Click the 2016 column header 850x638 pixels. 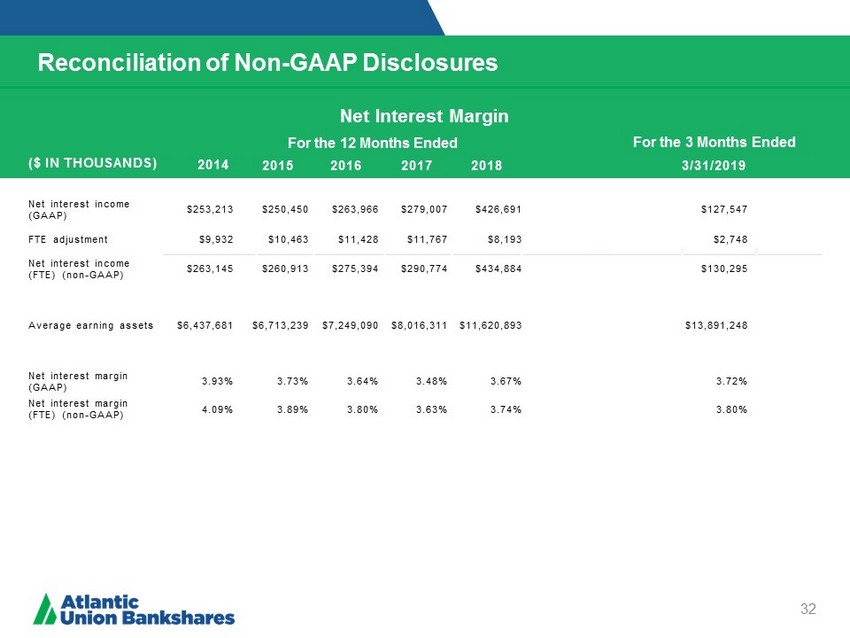[346, 165]
